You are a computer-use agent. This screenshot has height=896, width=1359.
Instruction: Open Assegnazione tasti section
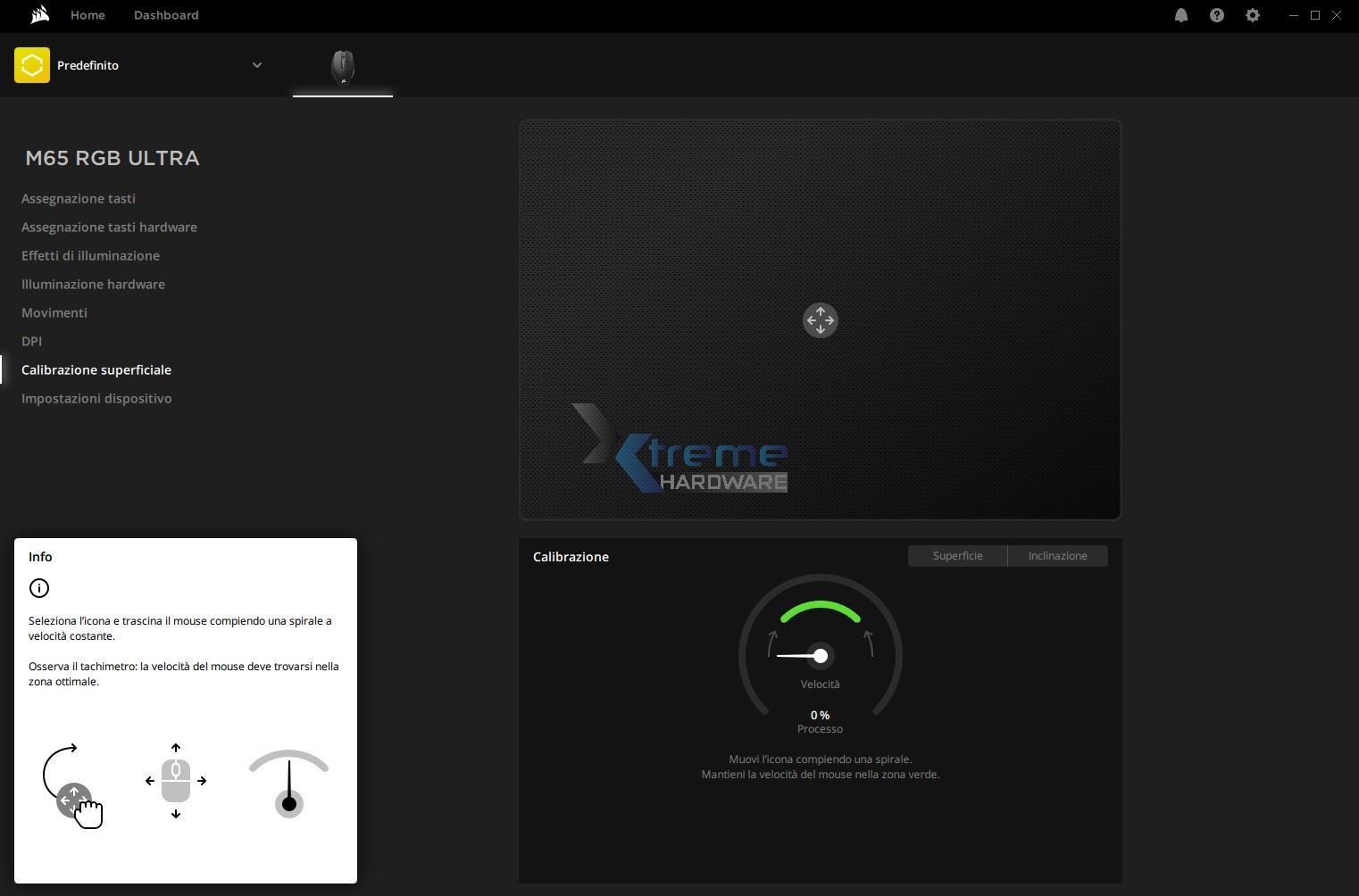click(x=79, y=198)
